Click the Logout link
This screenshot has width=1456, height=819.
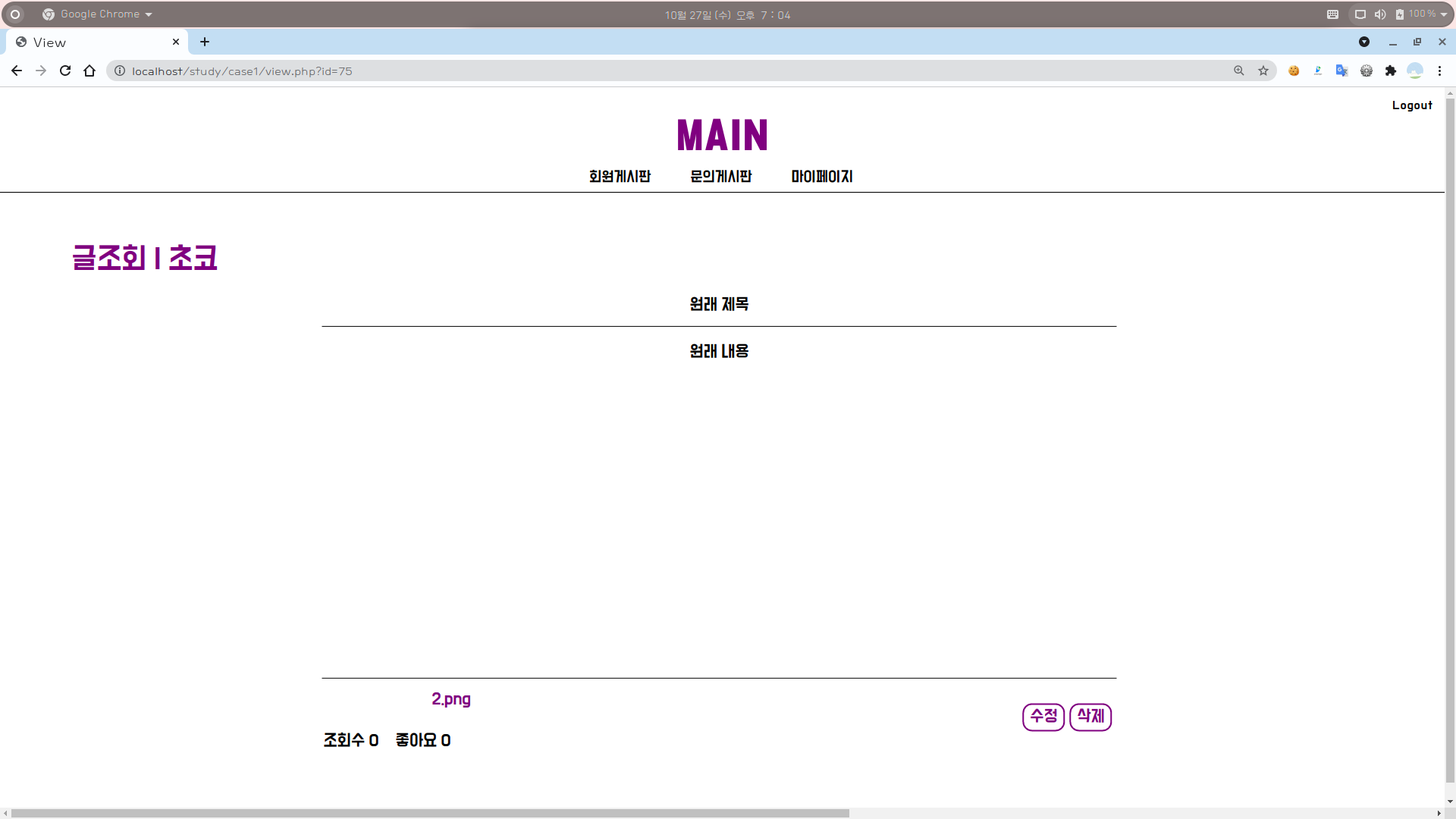pyautogui.click(x=1412, y=105)
